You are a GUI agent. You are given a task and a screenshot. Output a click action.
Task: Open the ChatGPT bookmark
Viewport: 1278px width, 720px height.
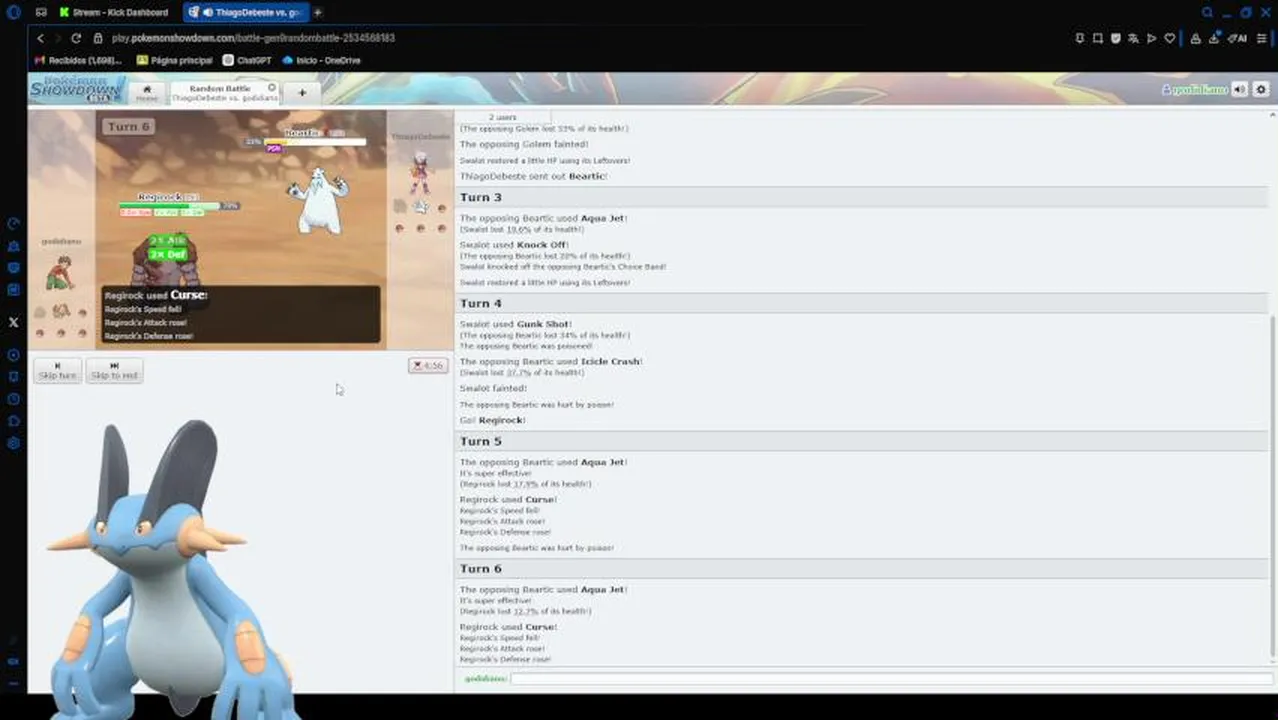coord(247,60)
